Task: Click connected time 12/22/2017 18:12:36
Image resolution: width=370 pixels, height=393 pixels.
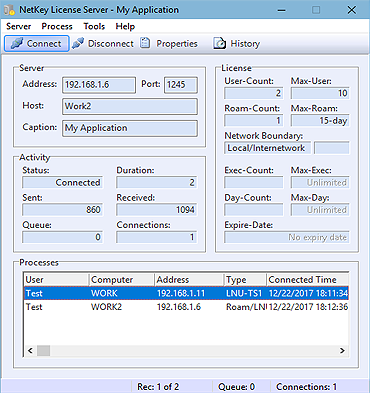Action: point(308,307)
